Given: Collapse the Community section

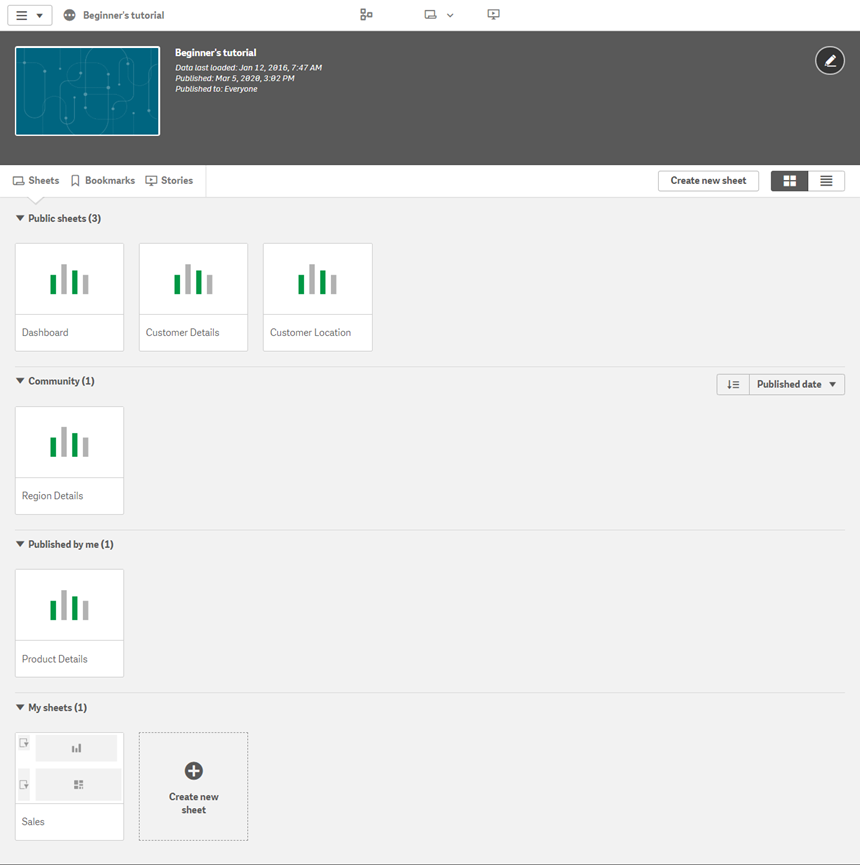Looking at the screenshot, I should 20,381.
